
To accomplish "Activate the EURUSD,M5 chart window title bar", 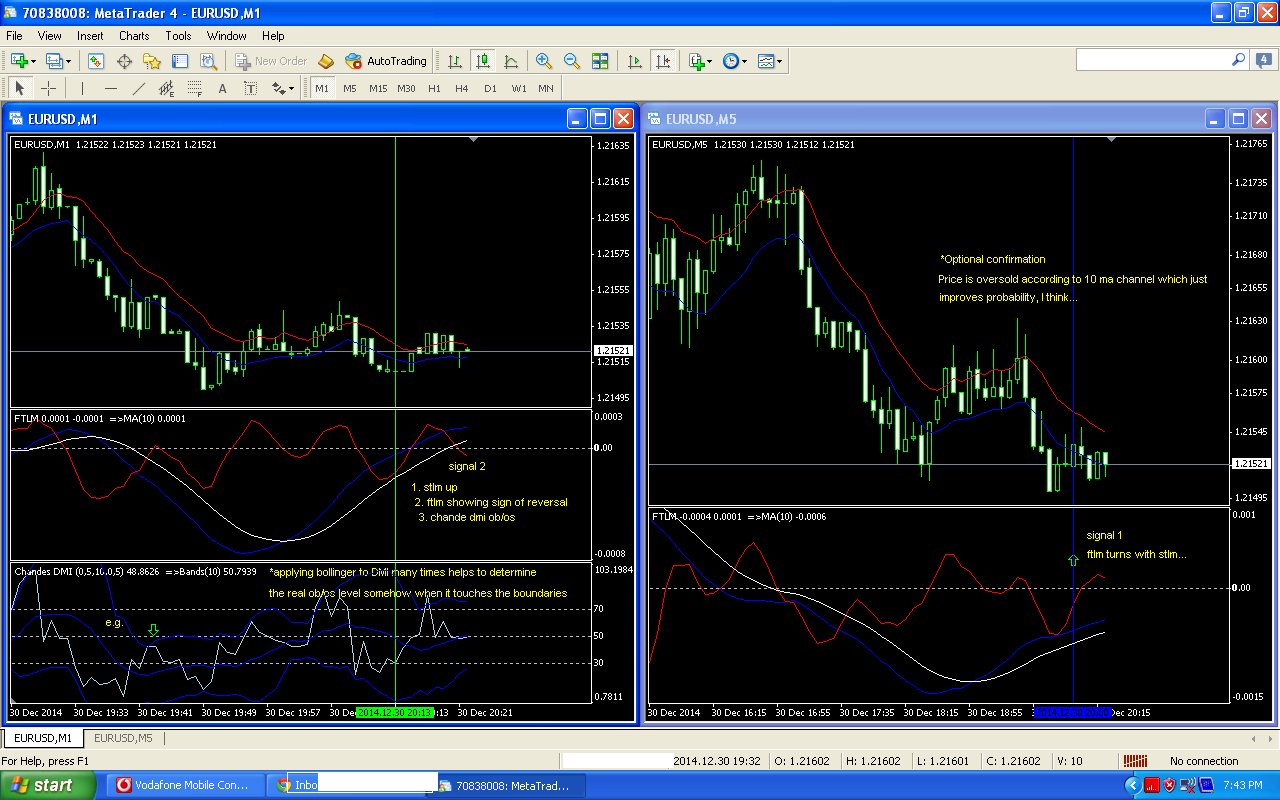I will point(925,119).
